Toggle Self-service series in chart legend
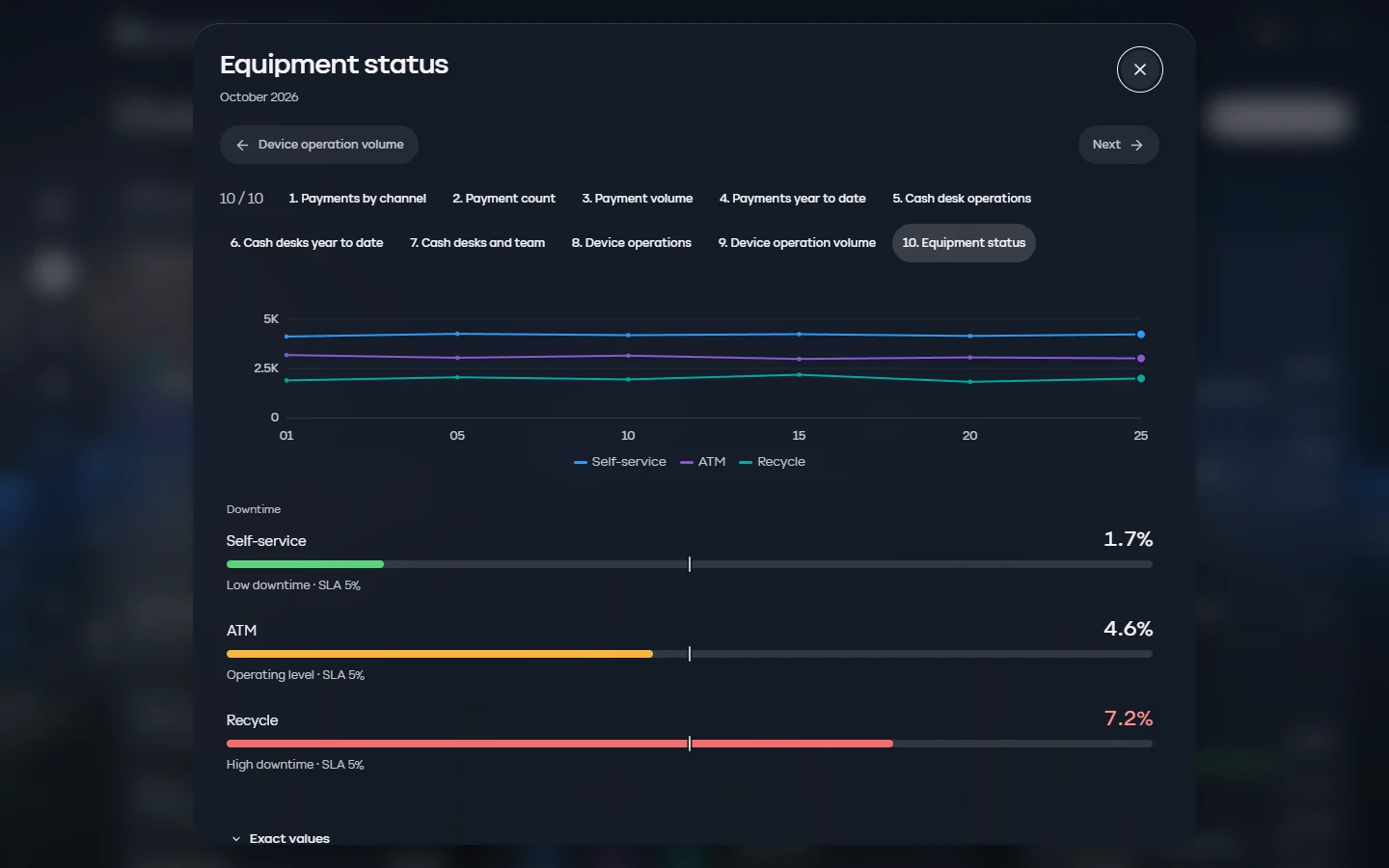 (x=619, y=462)
